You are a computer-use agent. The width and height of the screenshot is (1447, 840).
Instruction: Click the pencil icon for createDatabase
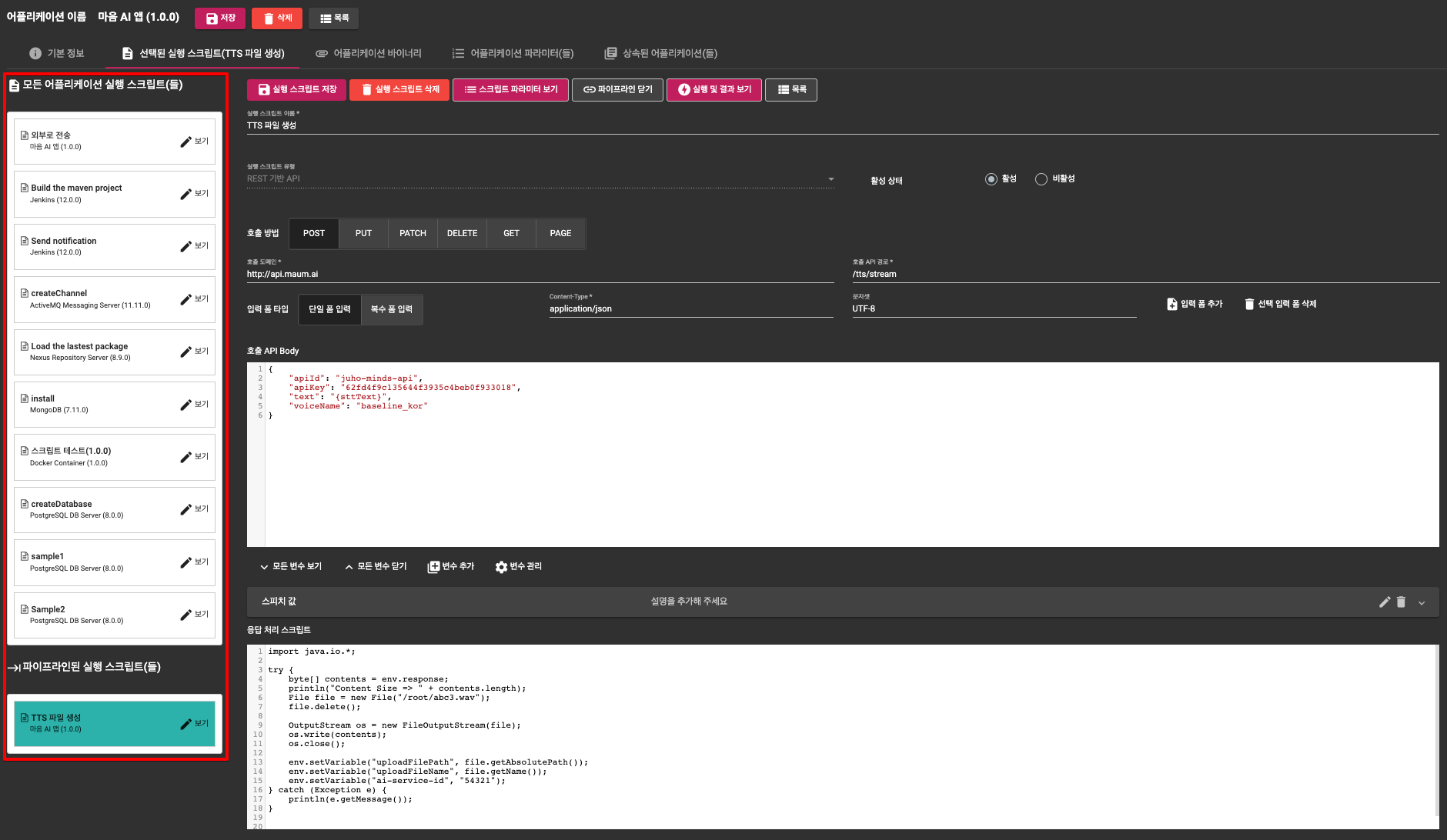point(185,509)
